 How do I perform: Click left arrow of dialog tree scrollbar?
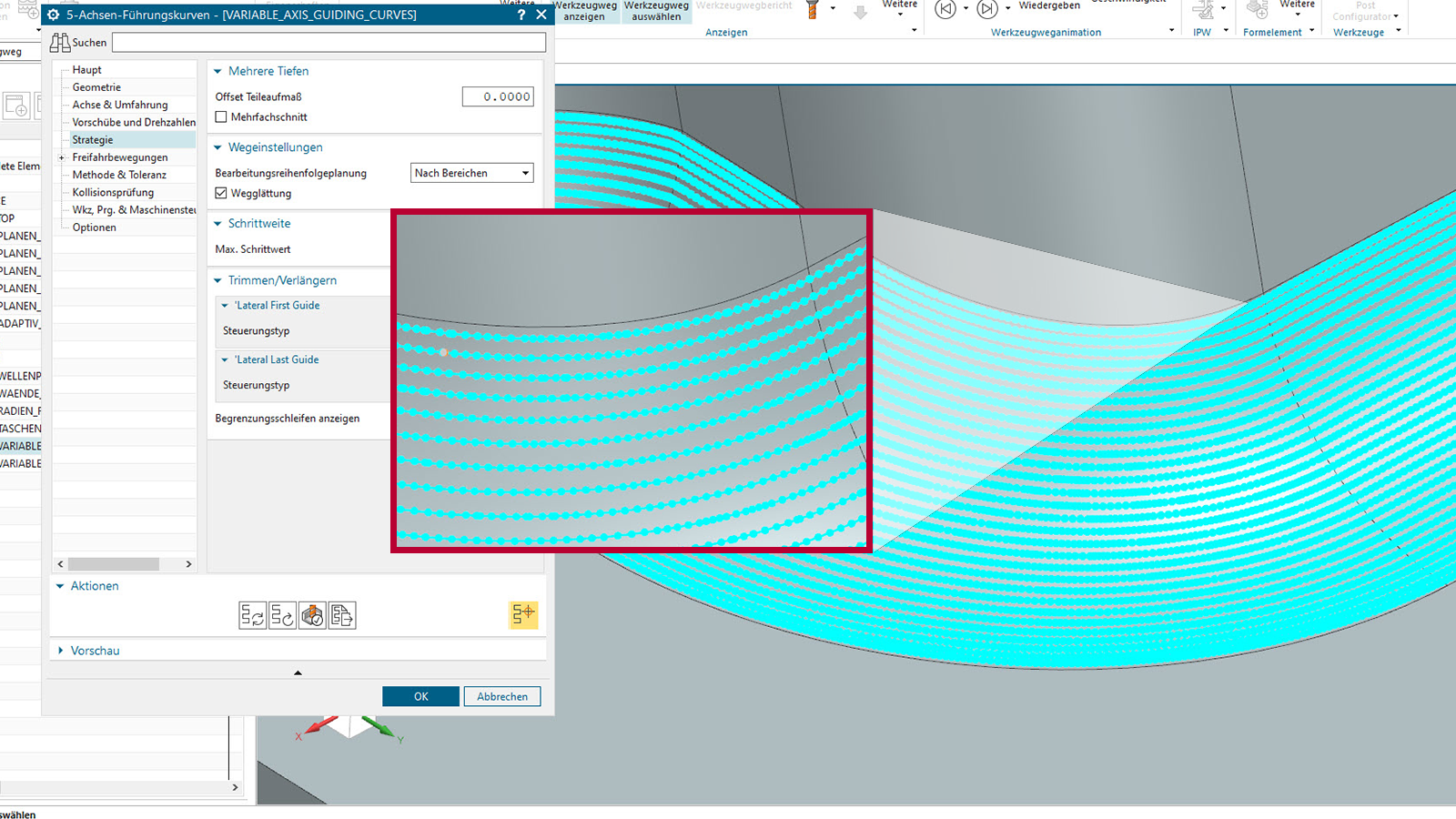pyautogui.click(x=61, y=564)
